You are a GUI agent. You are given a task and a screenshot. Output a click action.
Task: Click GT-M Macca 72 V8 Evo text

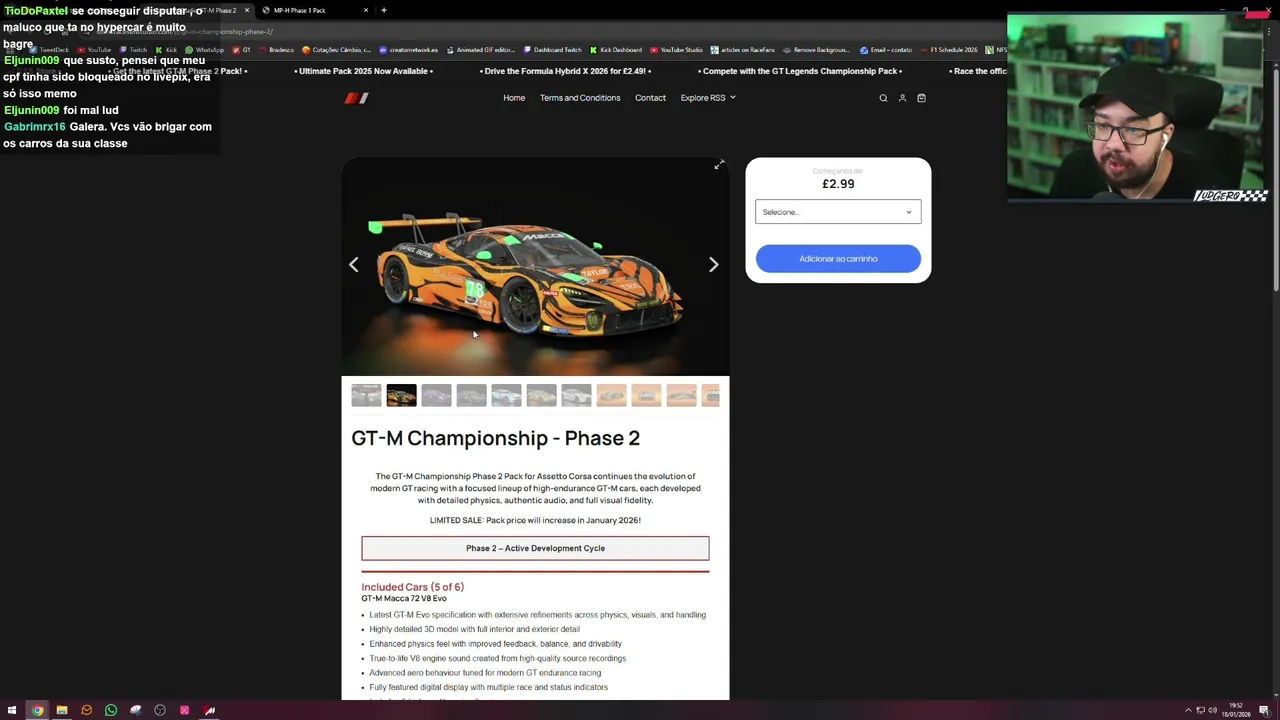tap(404, 598)
